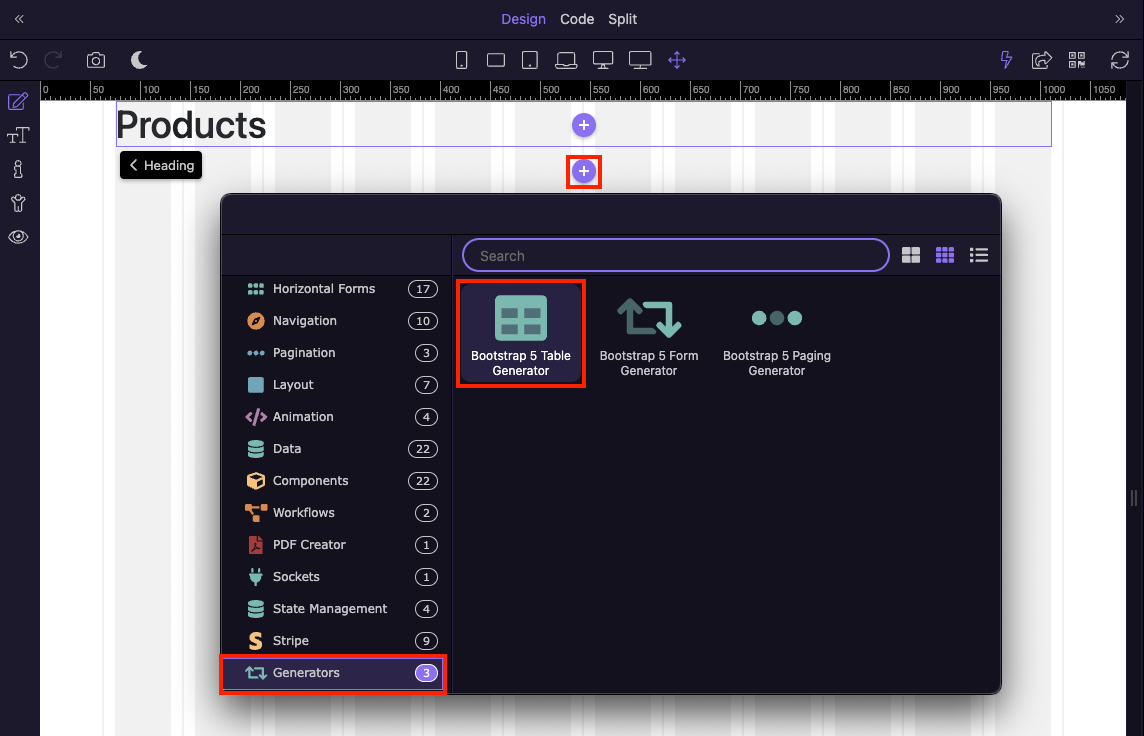Click the undo arrow icon
1144x736 pixels.
pyautogui.click(x=18, y=60)
